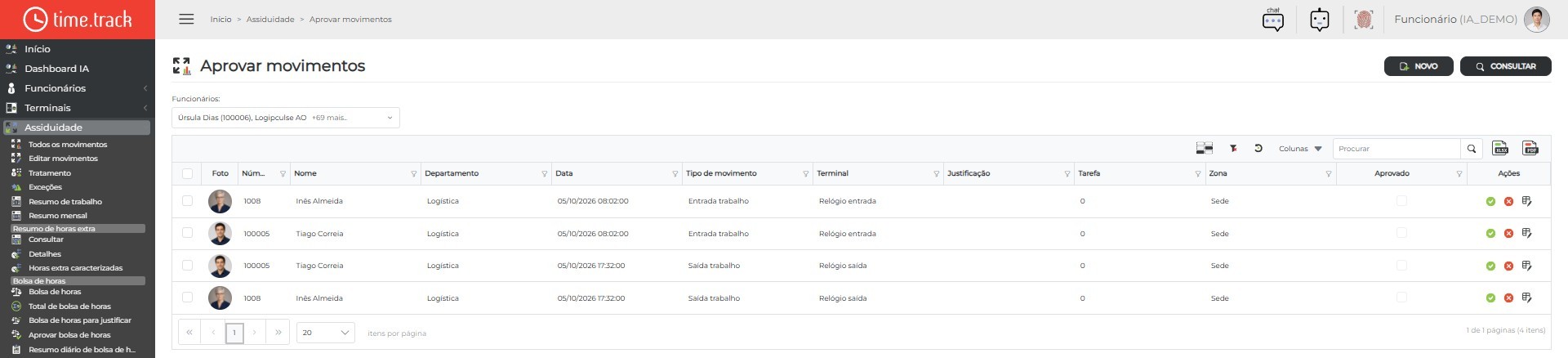Filter the Departamento column

tap(544, 174)
